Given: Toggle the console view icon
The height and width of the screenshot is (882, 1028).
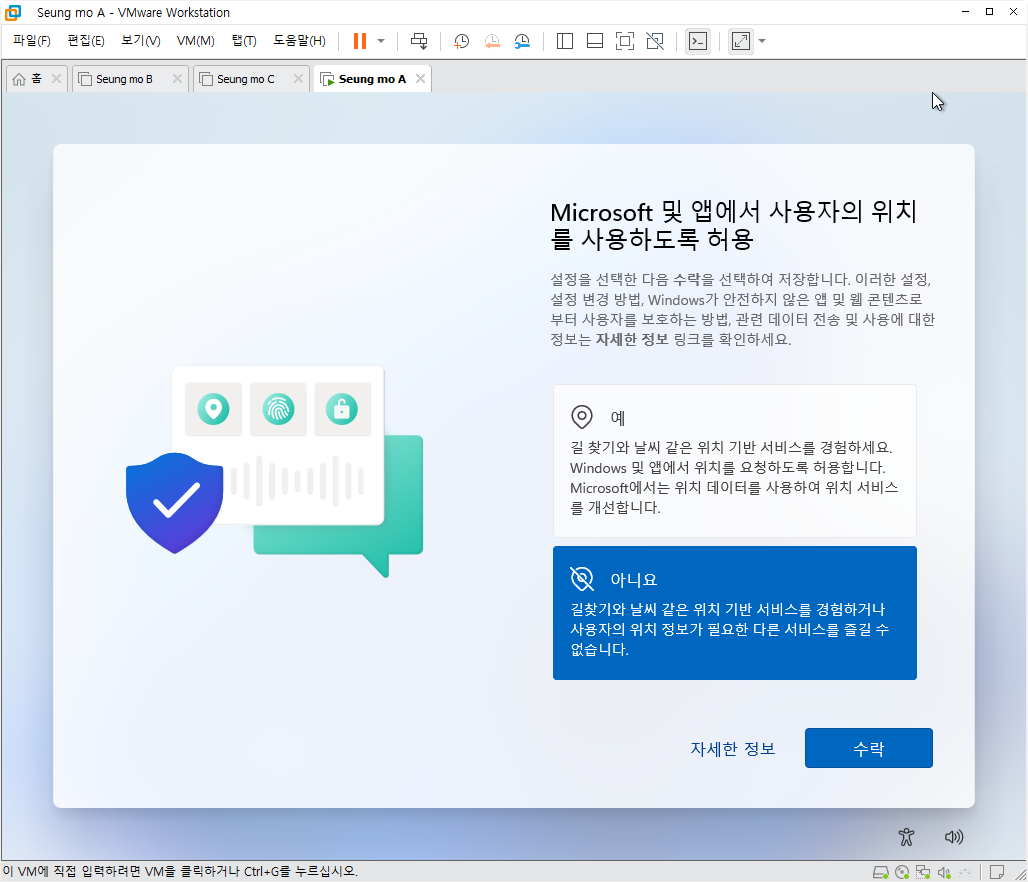Looking at the screenshot, I should tap(698, 41).
